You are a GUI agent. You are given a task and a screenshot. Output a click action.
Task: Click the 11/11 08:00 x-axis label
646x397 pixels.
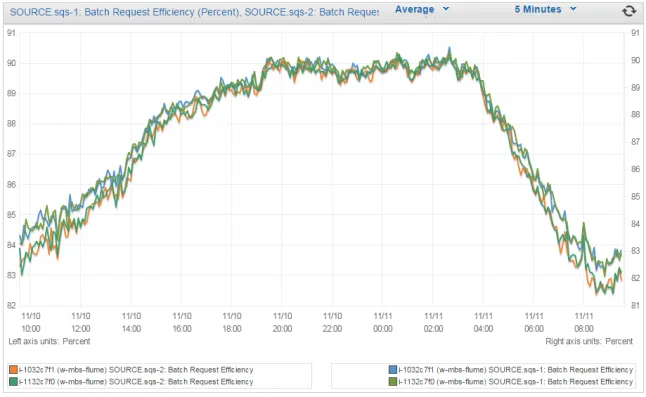(584, 322)
